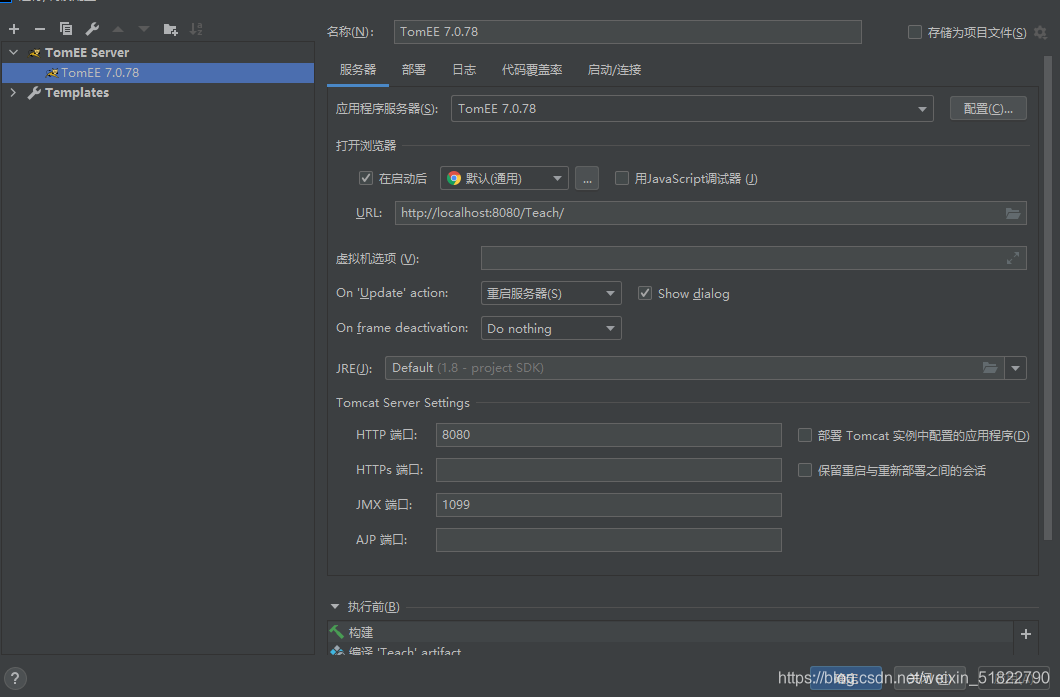Add a before-launch task plus icon
1060x697 pixels.
point(1026,633)
